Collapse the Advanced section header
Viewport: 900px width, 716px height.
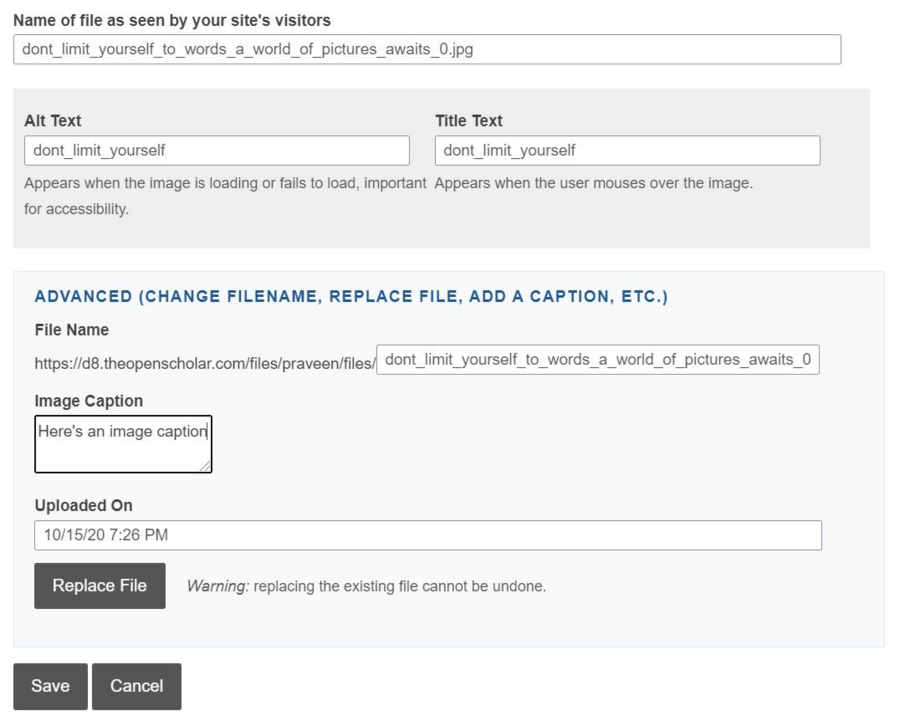[x=351, y=297]
